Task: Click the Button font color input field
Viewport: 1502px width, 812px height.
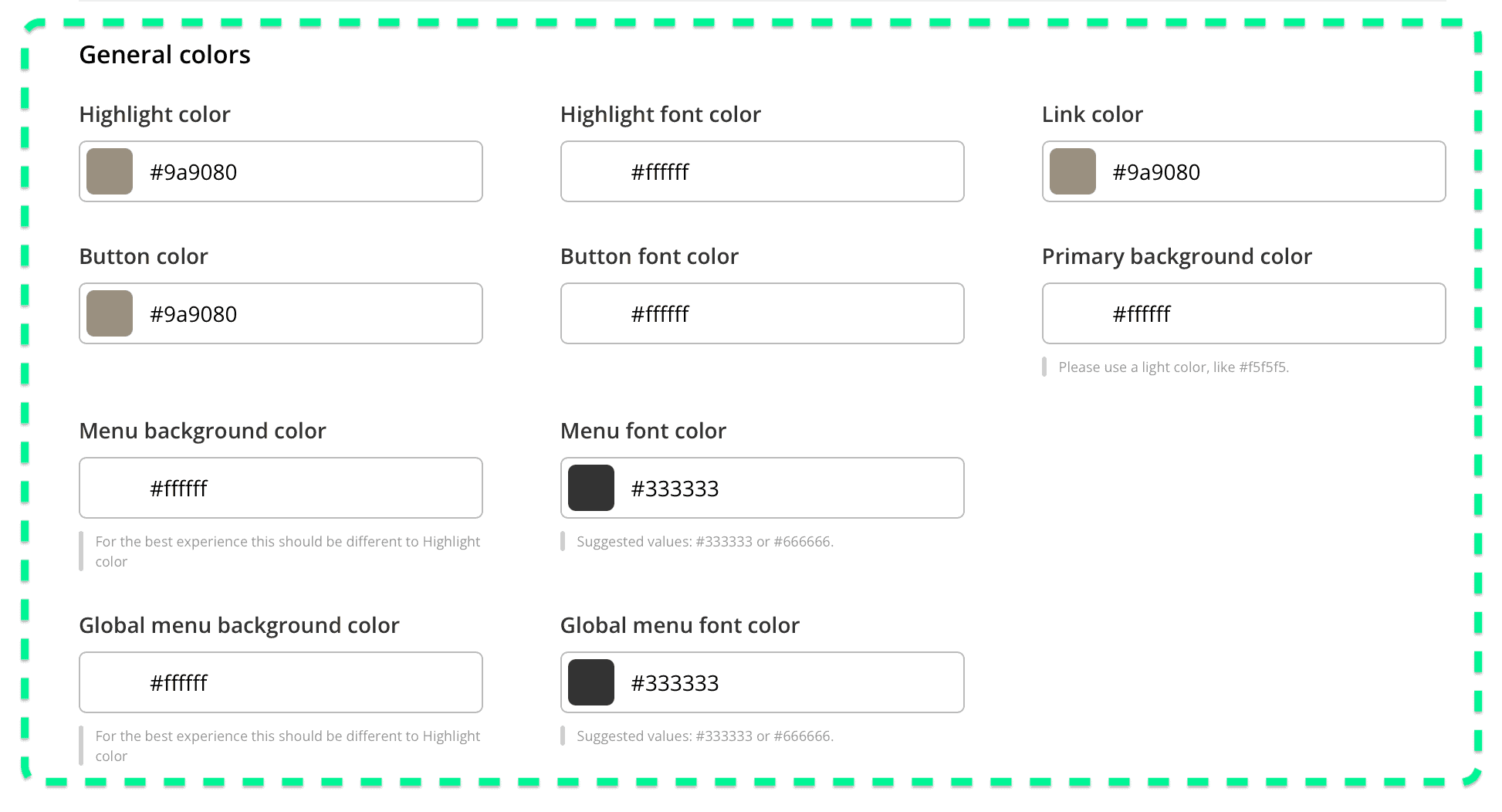Action: [760, 313]
